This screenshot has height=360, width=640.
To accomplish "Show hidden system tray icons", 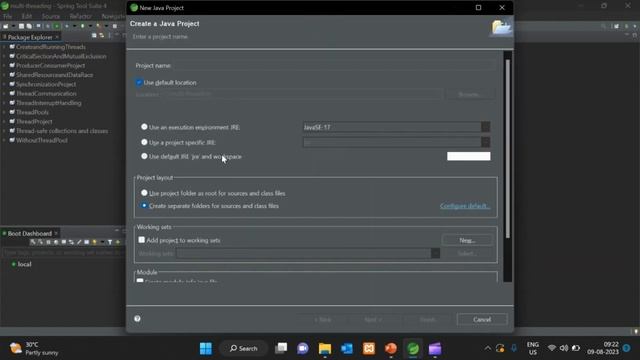I will pos(487,348).
